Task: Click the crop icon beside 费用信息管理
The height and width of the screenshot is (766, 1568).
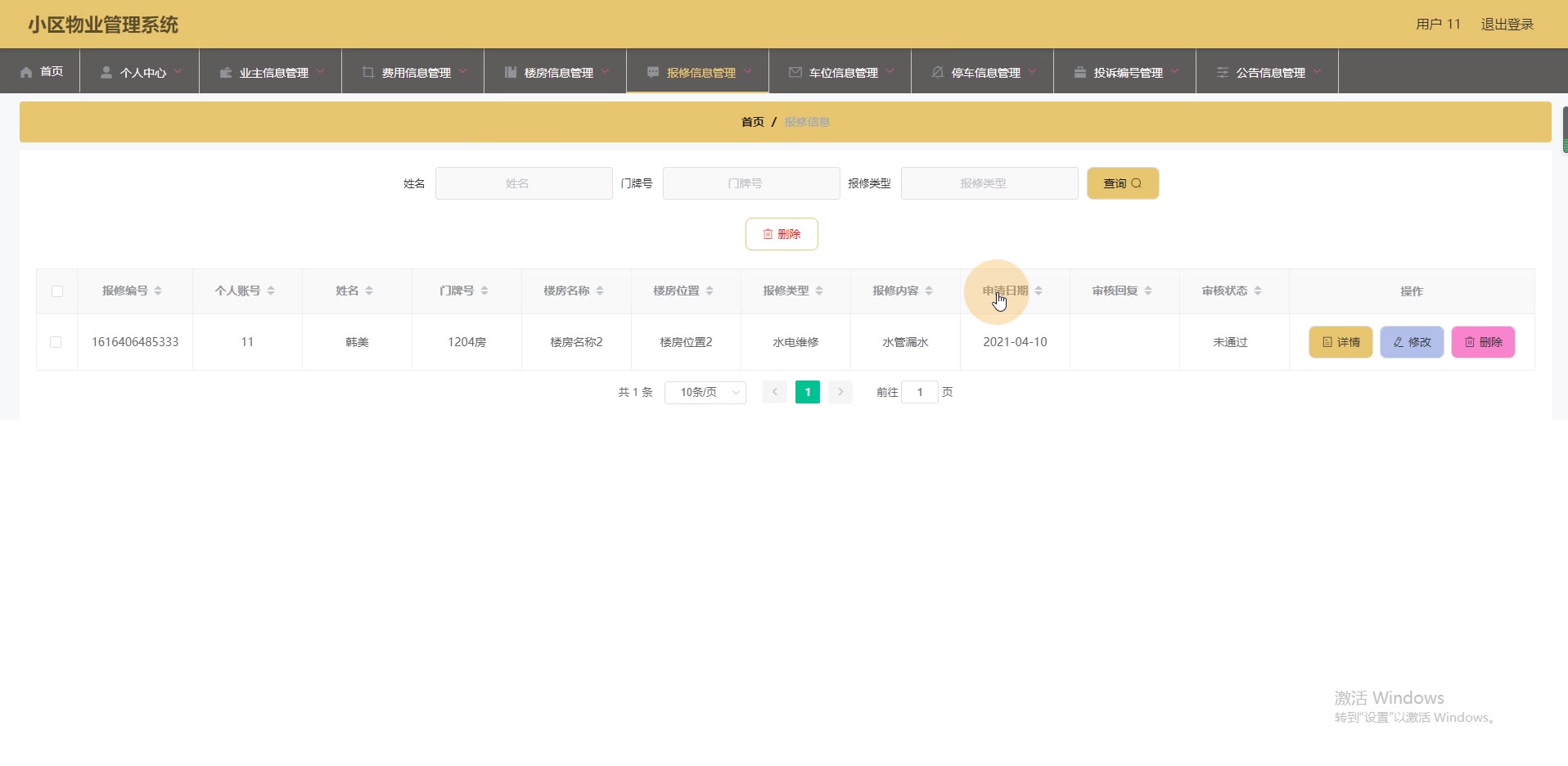Action: pos(368,72)
